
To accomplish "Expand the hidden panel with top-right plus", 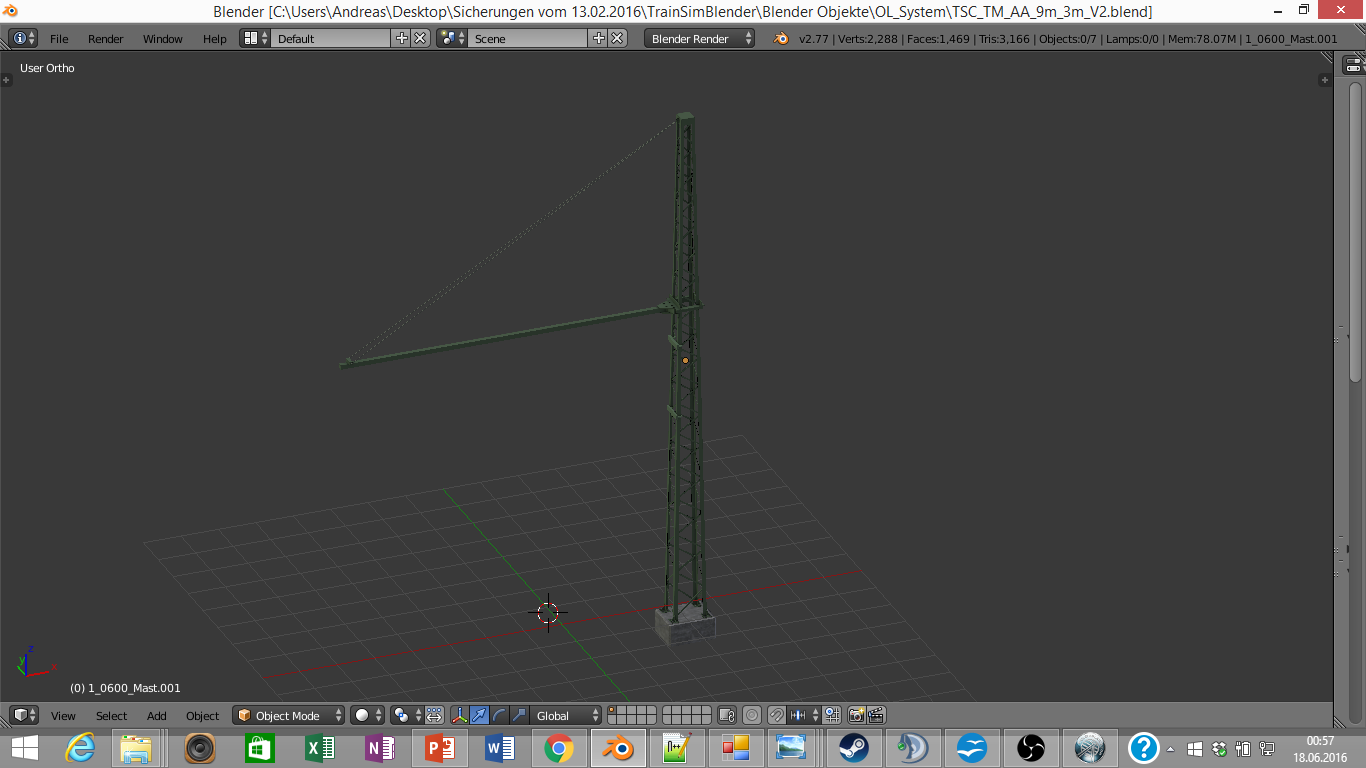I will (1325, 80).
